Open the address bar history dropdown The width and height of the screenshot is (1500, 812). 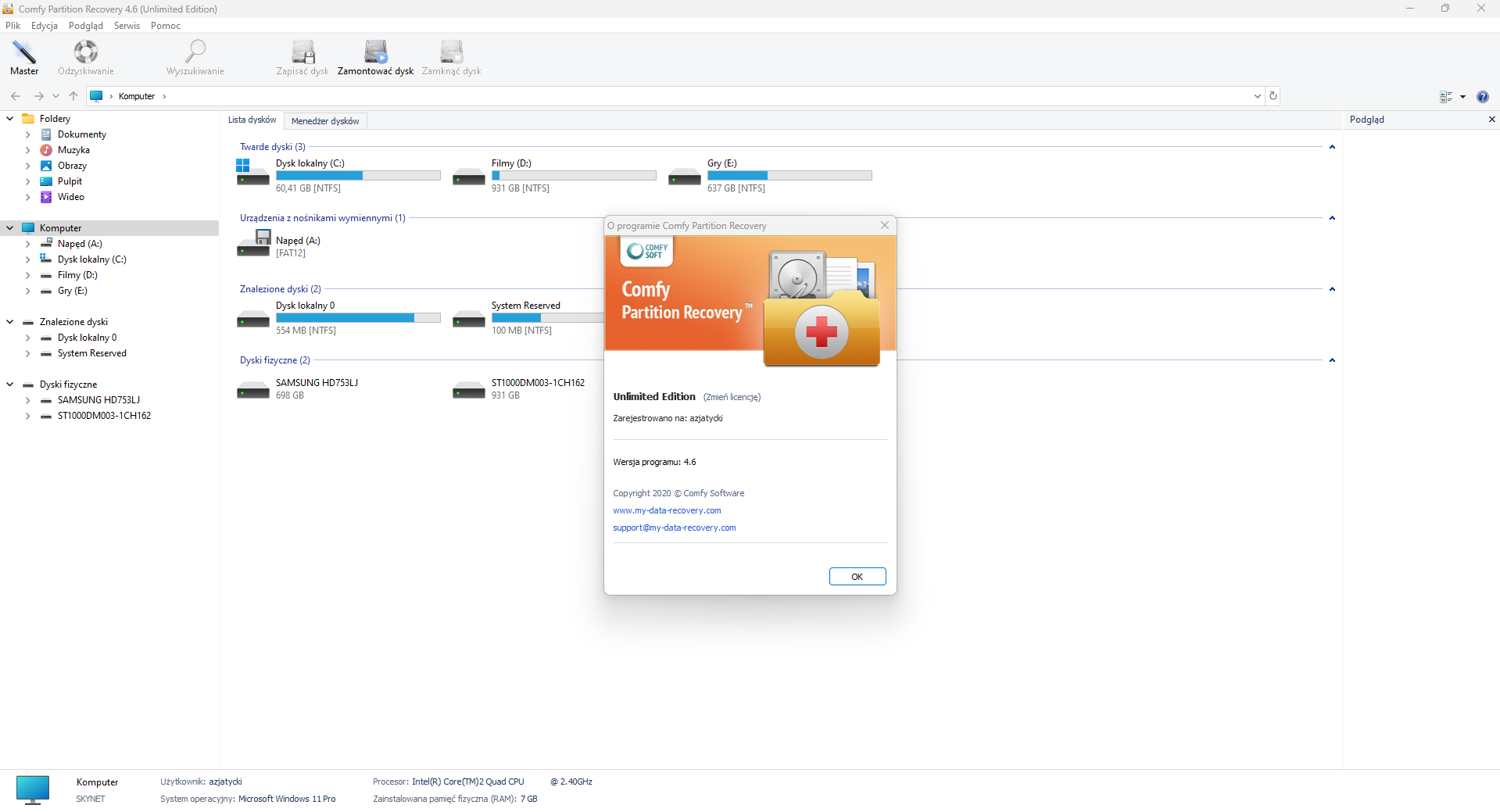(1258, 96)
